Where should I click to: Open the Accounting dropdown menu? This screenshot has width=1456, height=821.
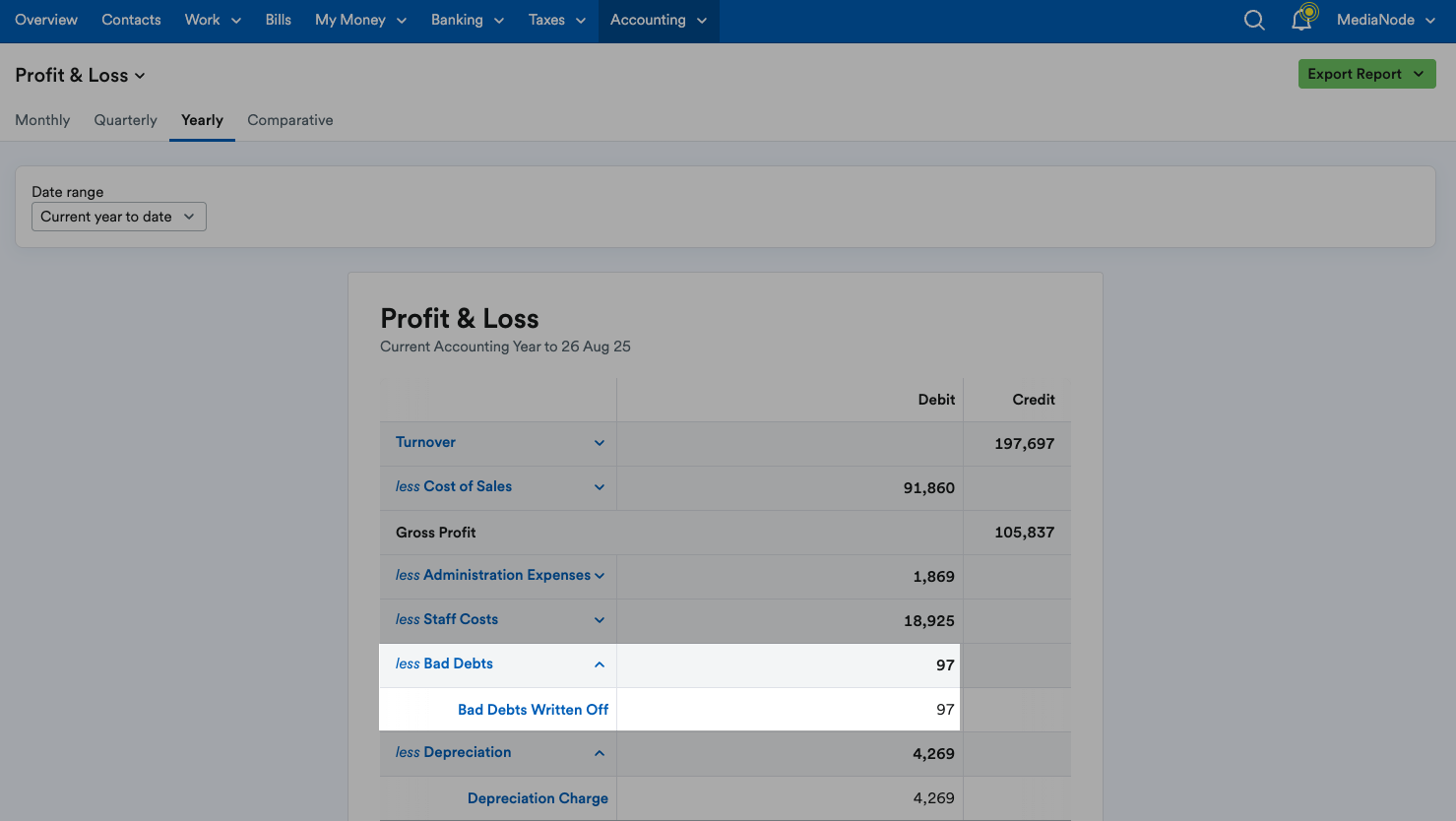point(659,20)
